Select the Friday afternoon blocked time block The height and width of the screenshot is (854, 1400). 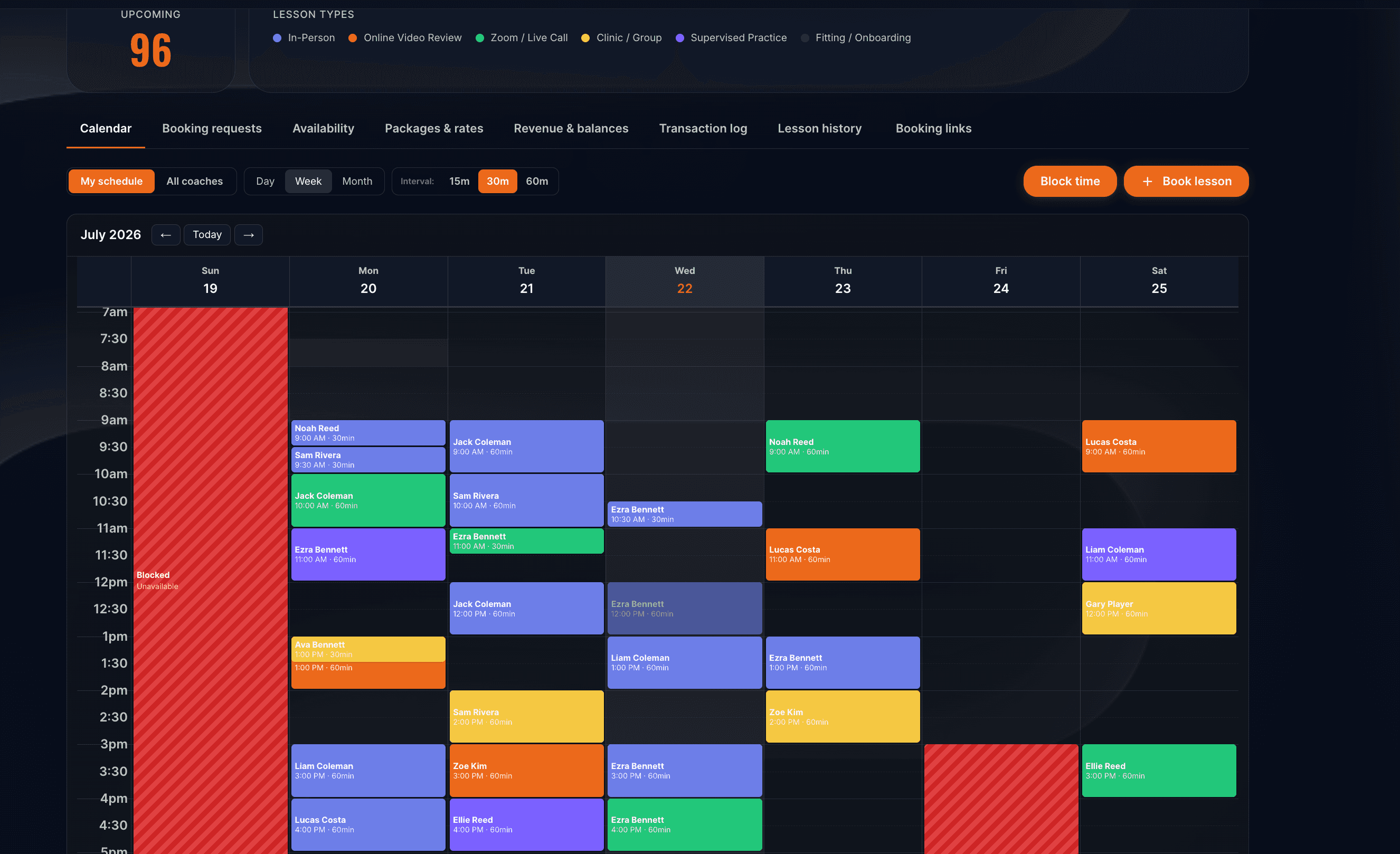[1000, 799]
